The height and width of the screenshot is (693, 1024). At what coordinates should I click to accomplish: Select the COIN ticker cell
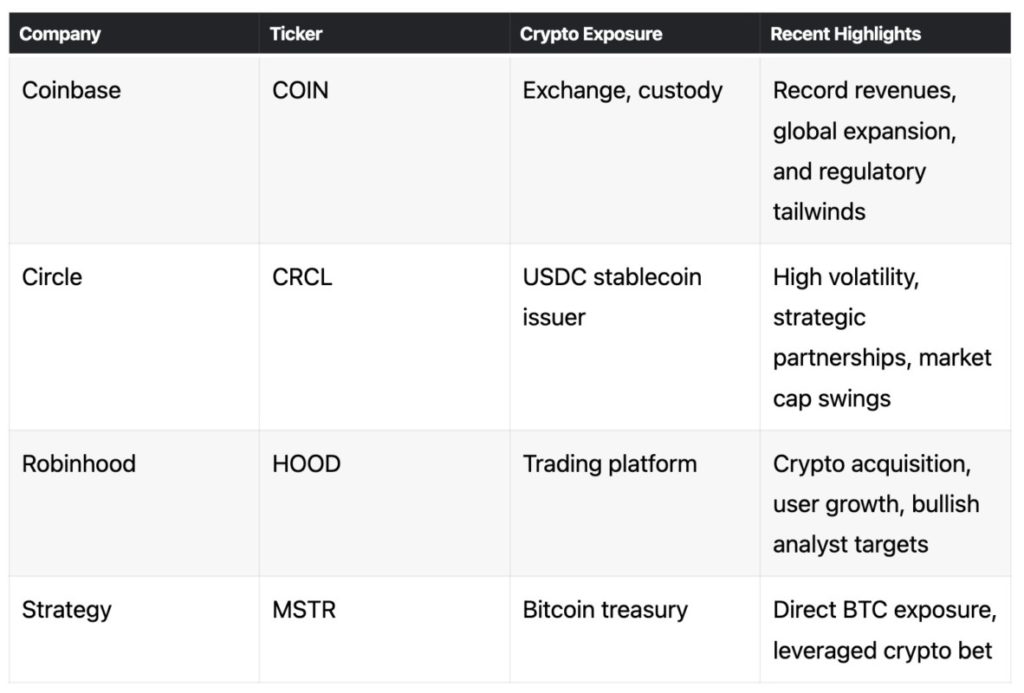pos(300,90)
